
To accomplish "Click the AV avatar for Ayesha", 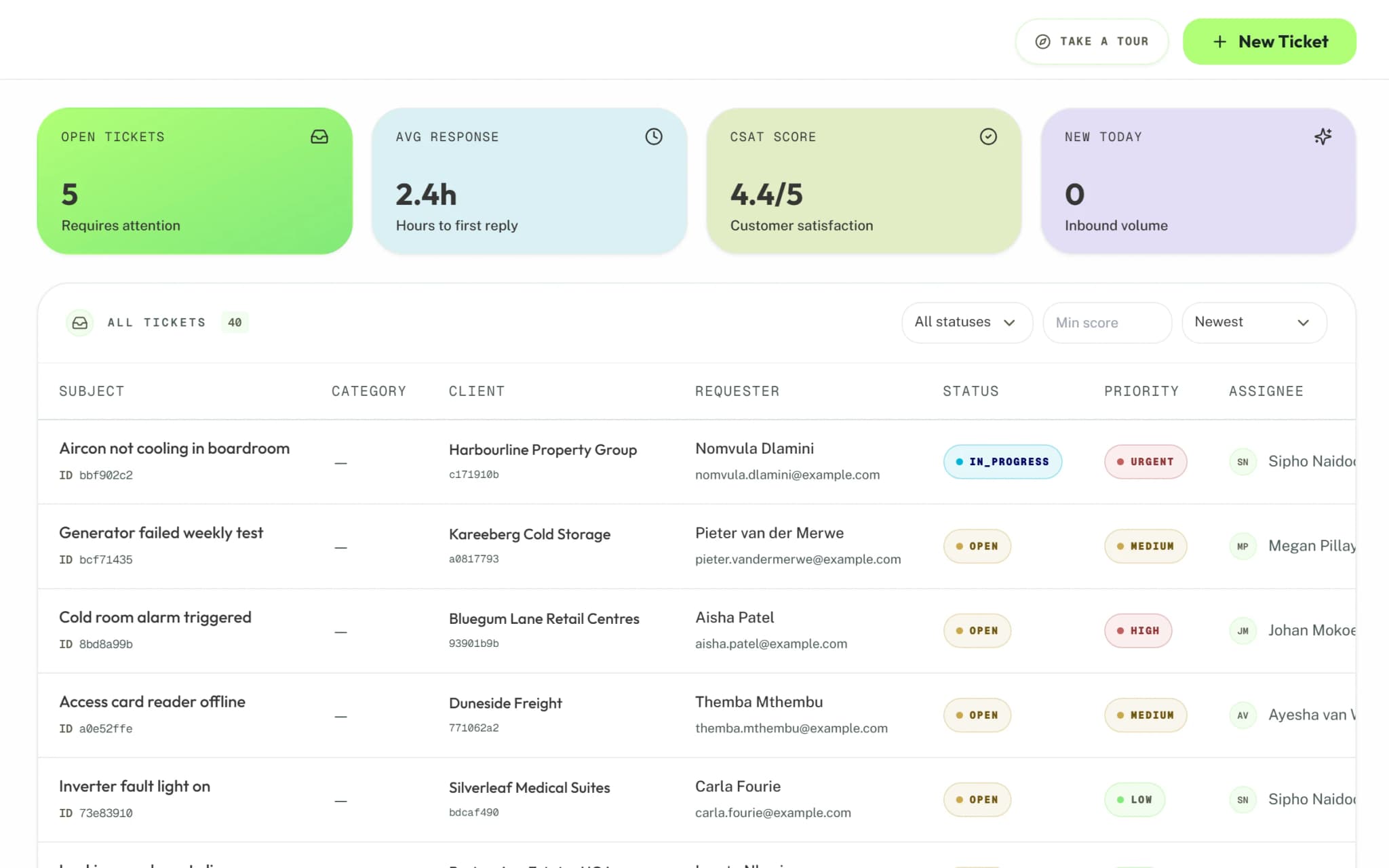I will click(1243, 715).
